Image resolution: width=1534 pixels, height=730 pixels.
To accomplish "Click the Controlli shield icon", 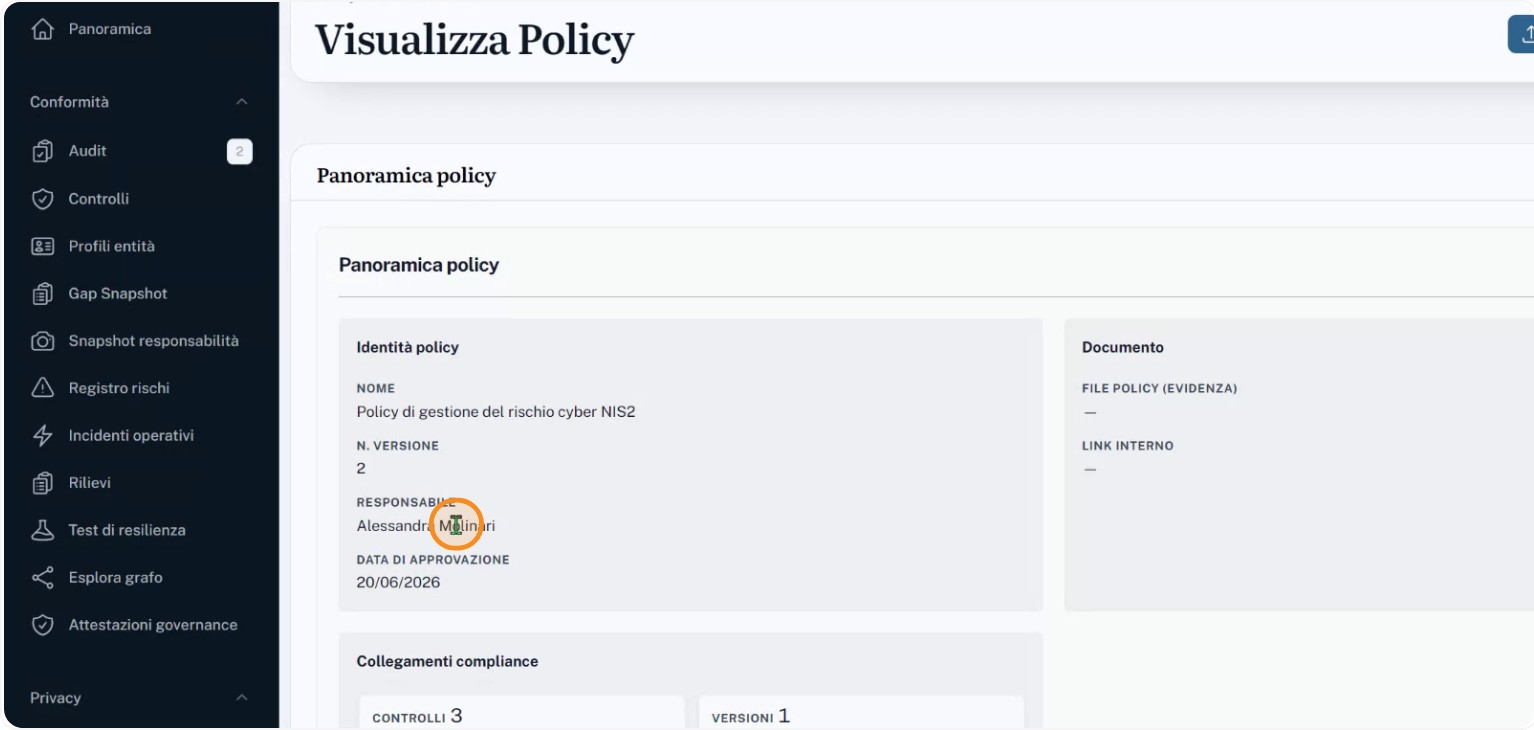I will click(x=42, y=199).
